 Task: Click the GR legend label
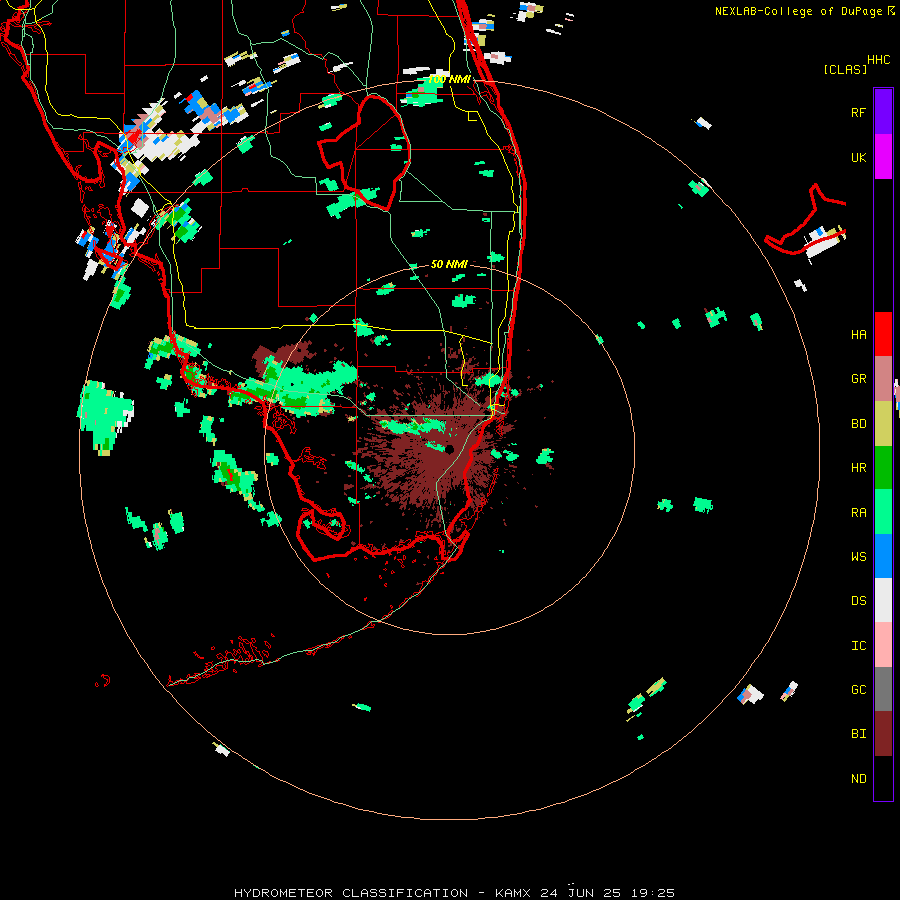[858, 379]
